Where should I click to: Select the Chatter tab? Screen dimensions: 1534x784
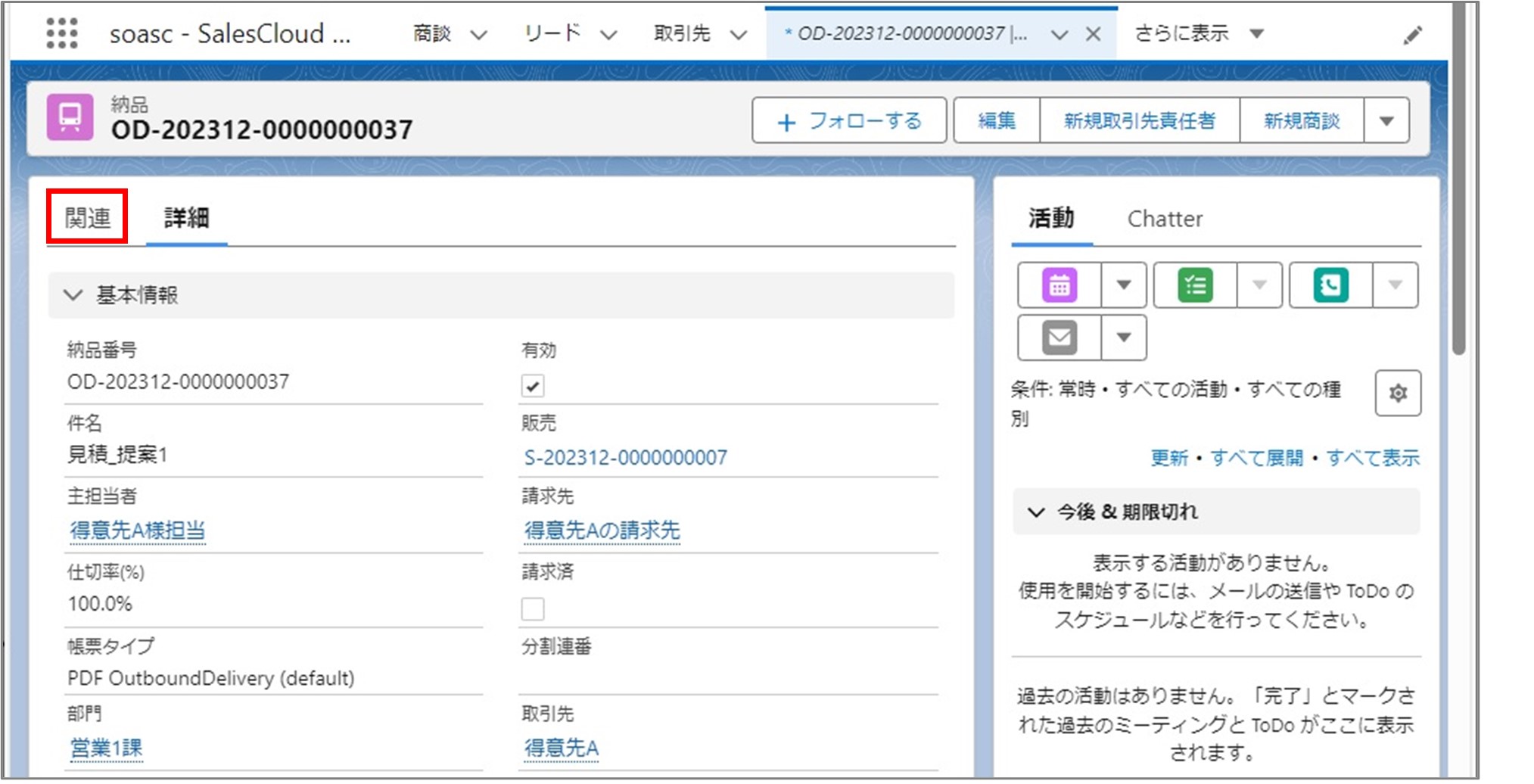click(1165, 219)
